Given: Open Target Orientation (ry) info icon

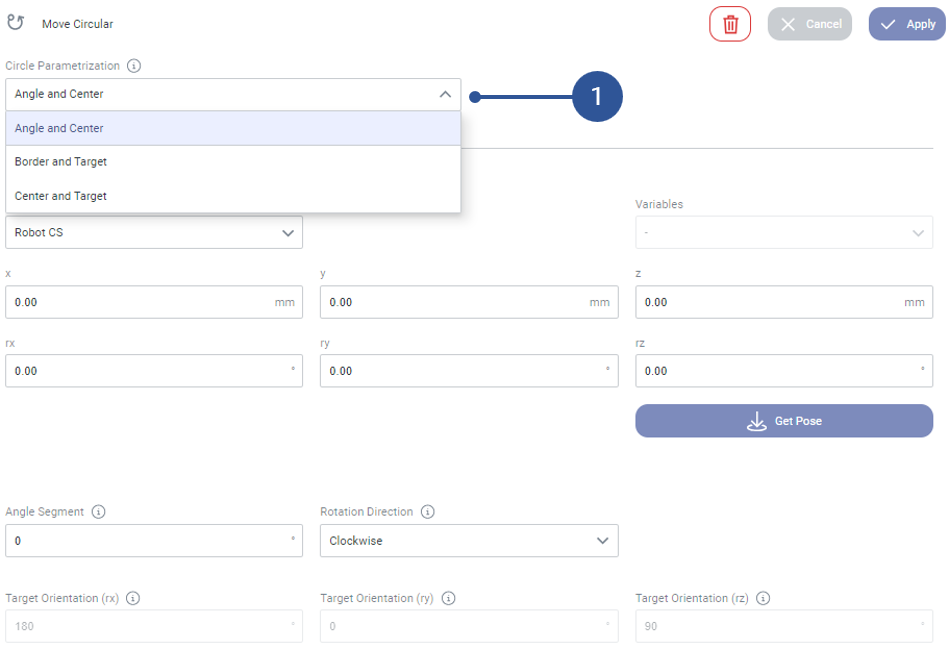Looking at the screenshot, I should point(448,598).
